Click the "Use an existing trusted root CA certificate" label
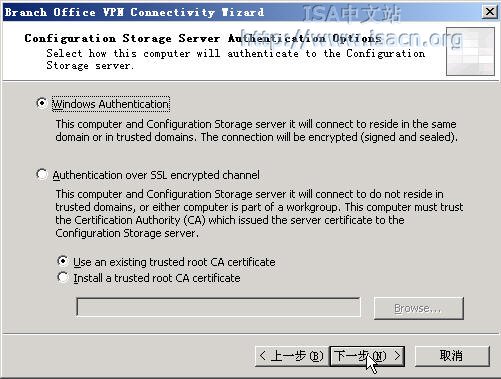 (174, 262)
